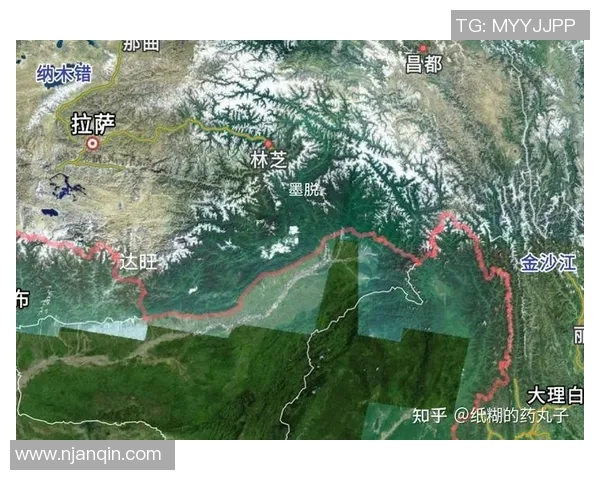The height and width of the screenshot is (480, 600).
Task: Click the small oval lake below Yamdrok
Action: (50, 212)
